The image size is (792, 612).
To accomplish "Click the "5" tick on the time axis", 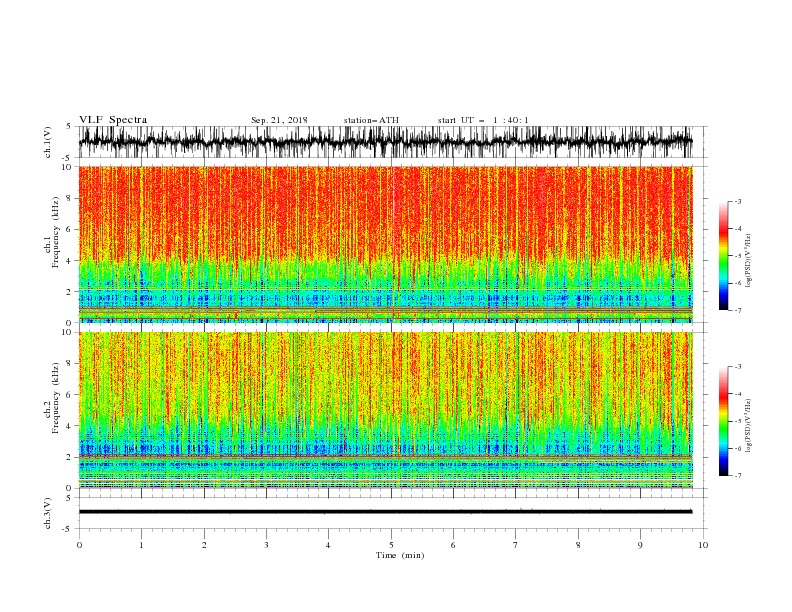I will coord(391,545).
